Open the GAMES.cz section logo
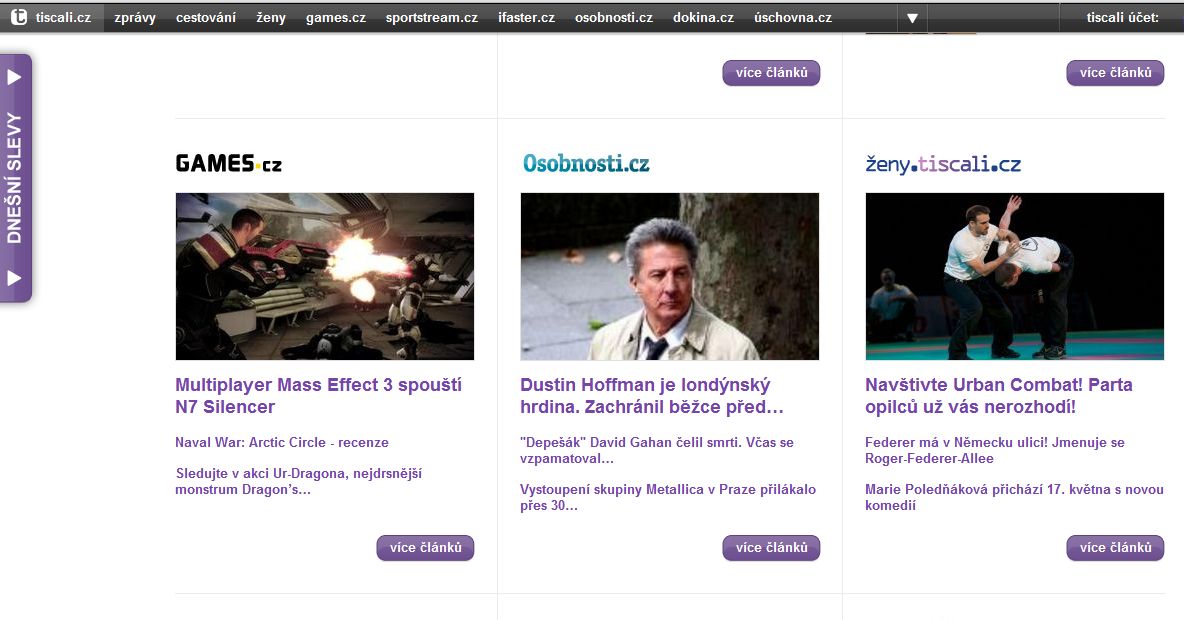 click(228, 163)
